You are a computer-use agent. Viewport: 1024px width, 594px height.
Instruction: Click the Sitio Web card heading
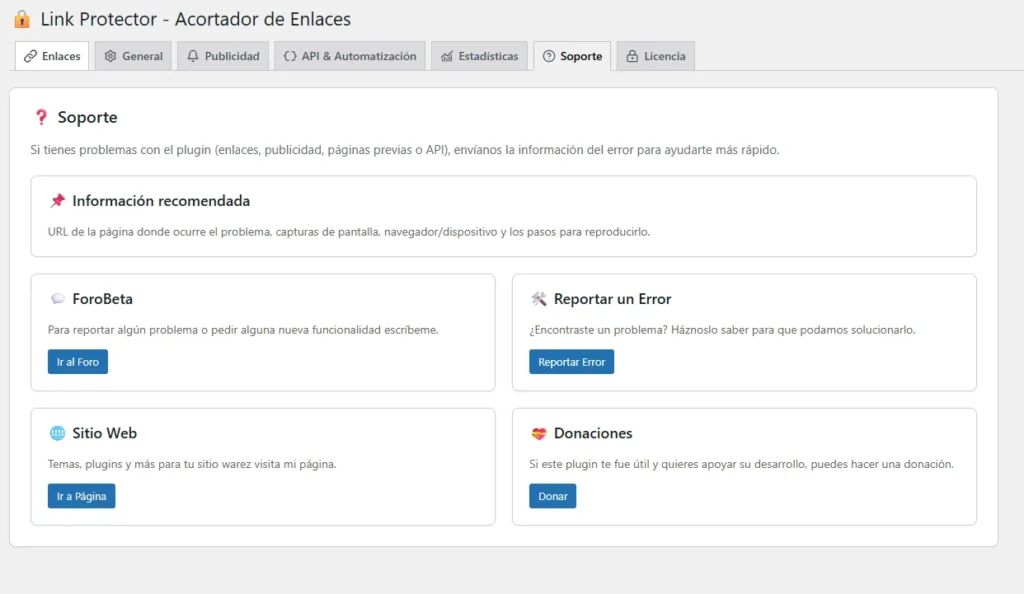tap(104, 433)
